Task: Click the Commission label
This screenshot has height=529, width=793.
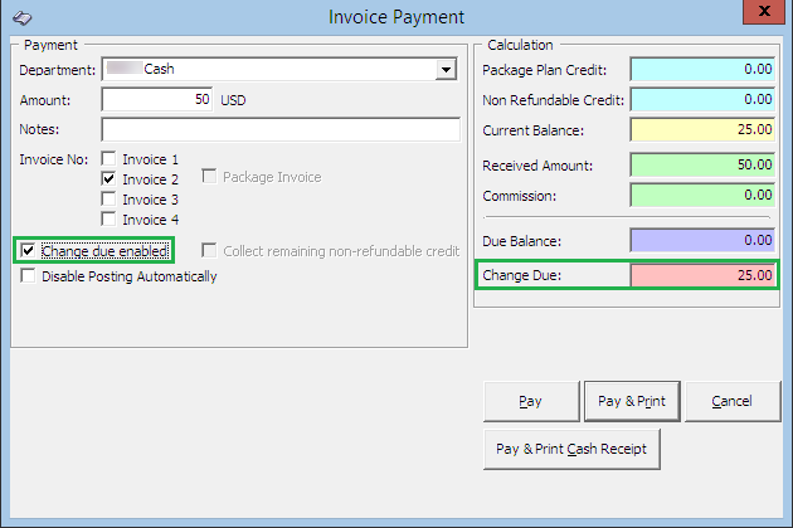Action: click(519, 196)
